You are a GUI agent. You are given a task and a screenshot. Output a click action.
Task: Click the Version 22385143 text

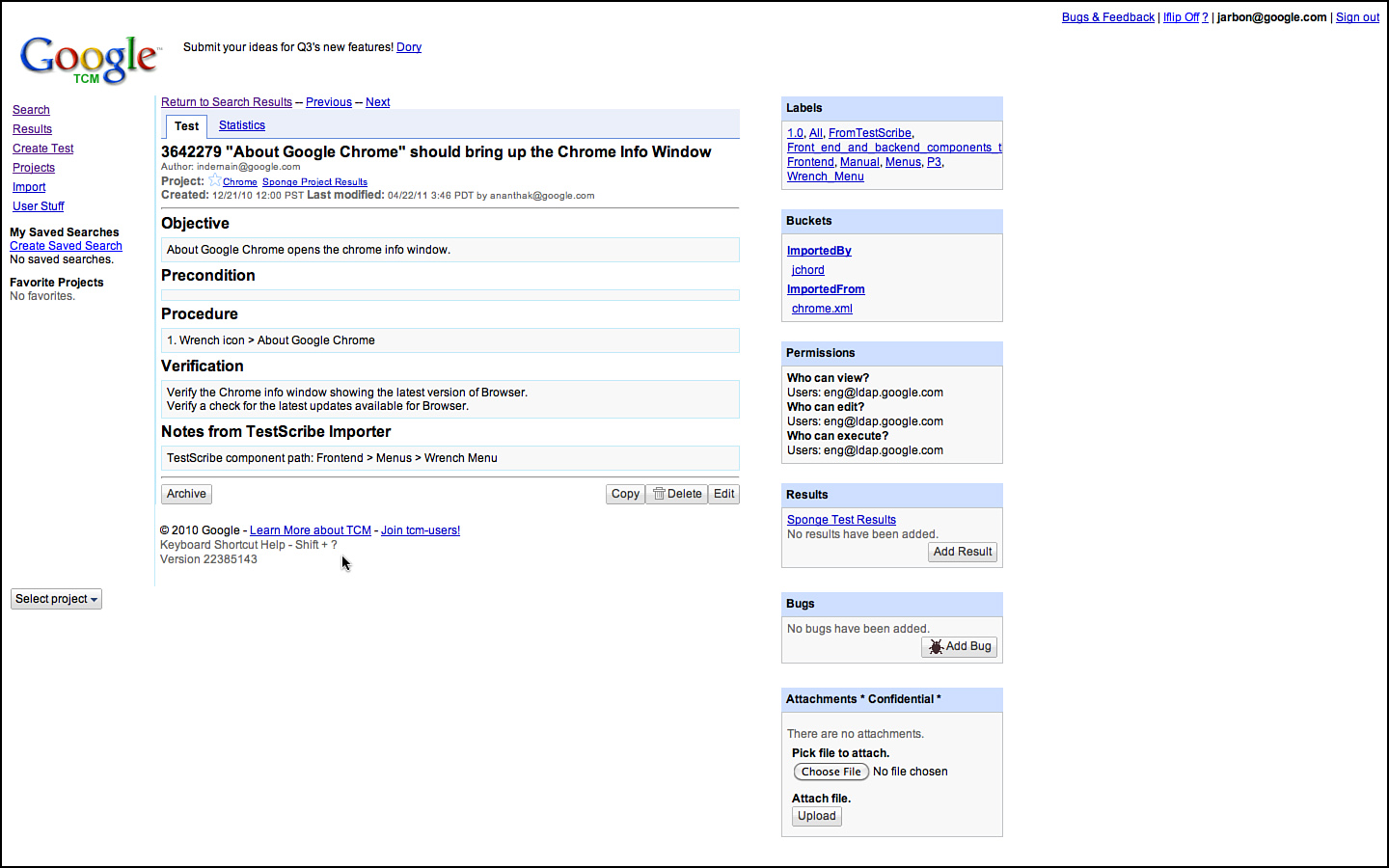pos(208,559)
